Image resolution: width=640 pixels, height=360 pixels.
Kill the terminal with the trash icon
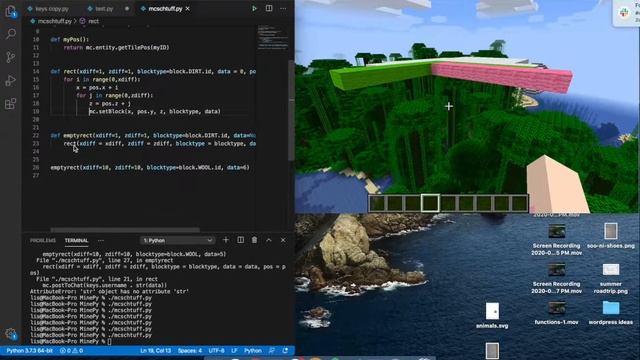pyautogui.click(x=254, y=240)
